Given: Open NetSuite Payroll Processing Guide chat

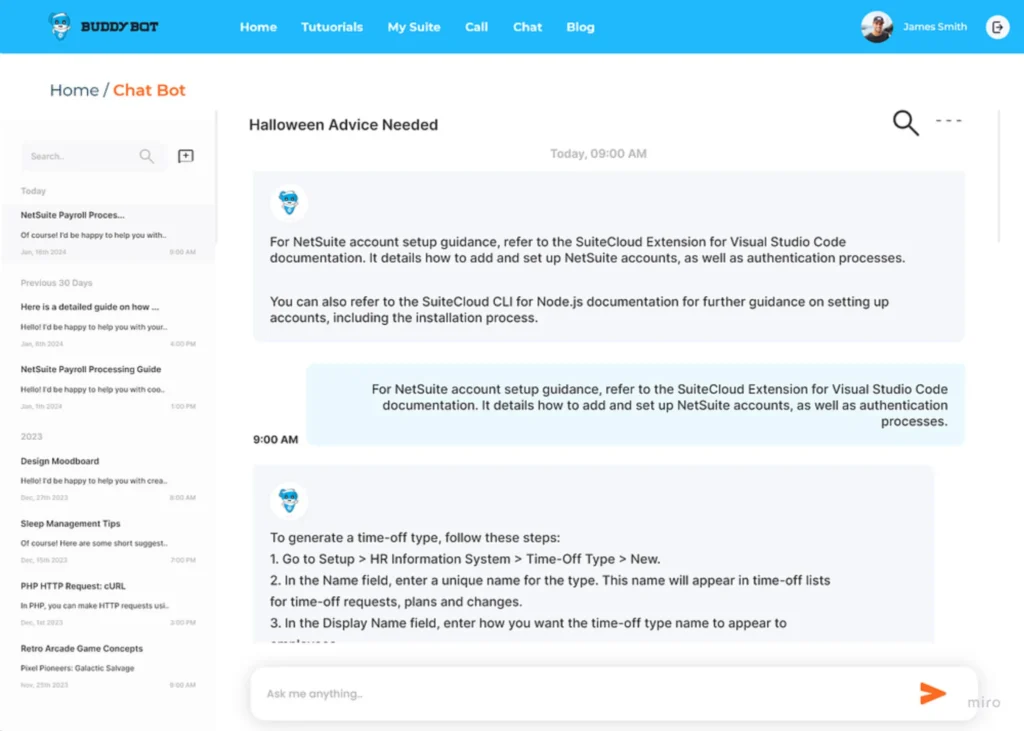Looking at the screenshot, I should 108,387.
